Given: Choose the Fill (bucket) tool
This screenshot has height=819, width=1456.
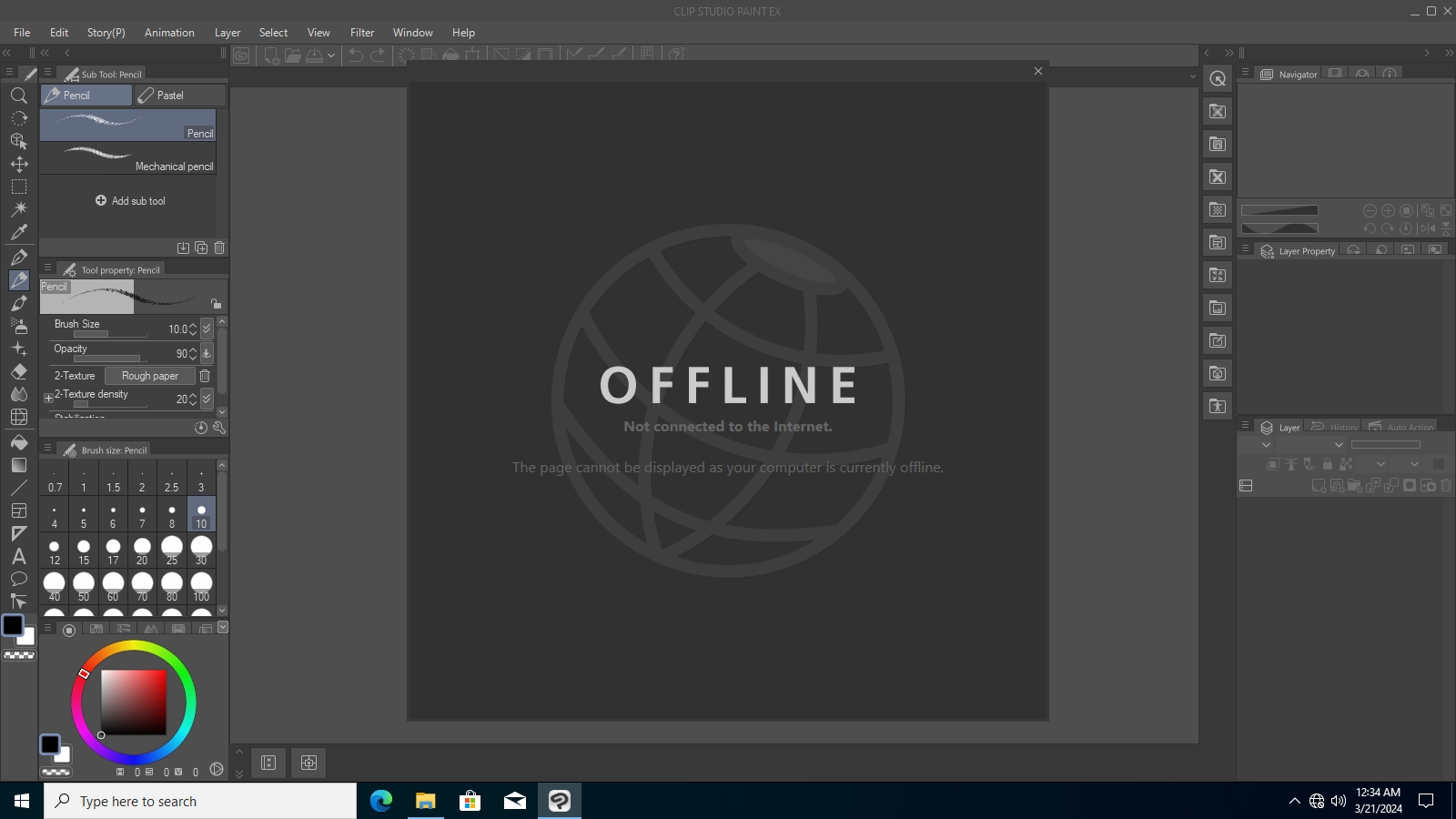Looking at the screenshot, I should coord(19,443).
